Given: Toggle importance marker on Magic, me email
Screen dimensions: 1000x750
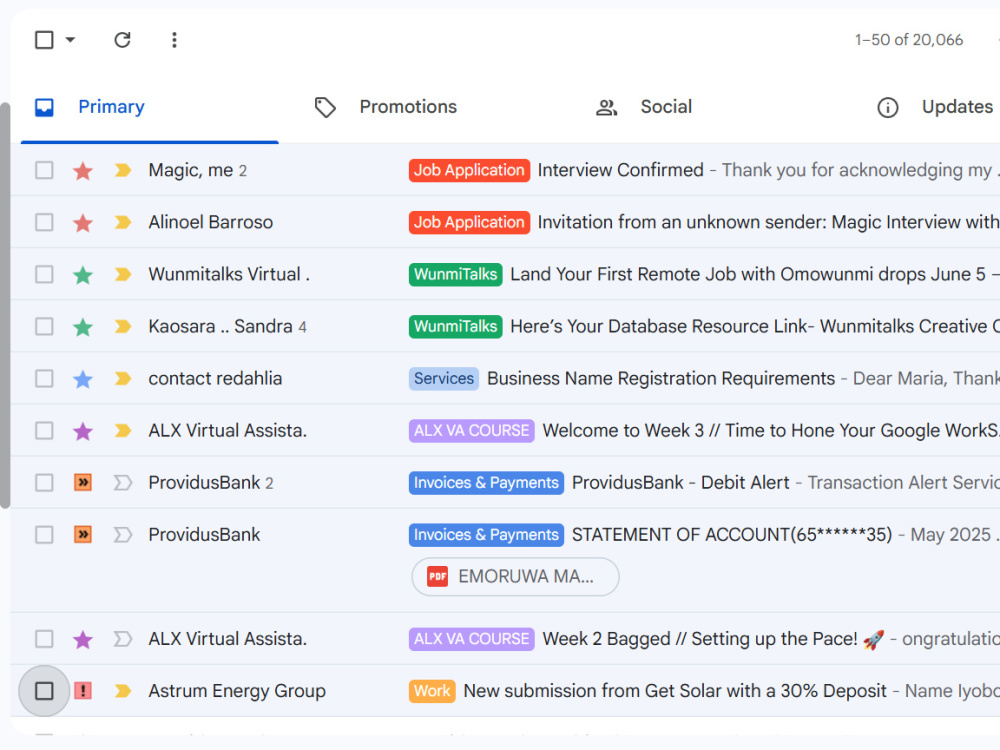Looking at the screenshot, I should coord(122,170).
